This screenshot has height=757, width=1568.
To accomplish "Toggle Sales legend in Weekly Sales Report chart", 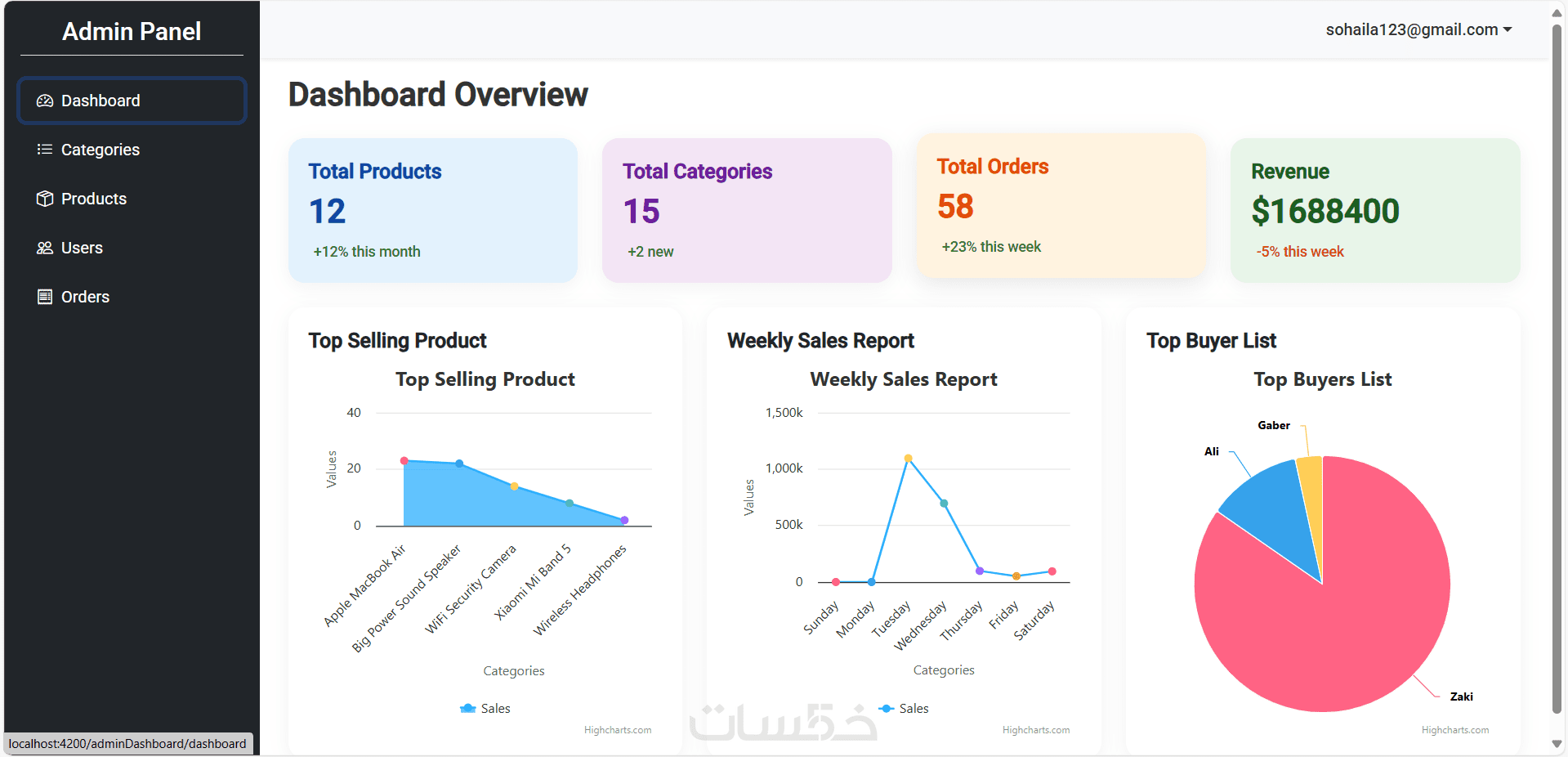I will (x=905, y=709).
